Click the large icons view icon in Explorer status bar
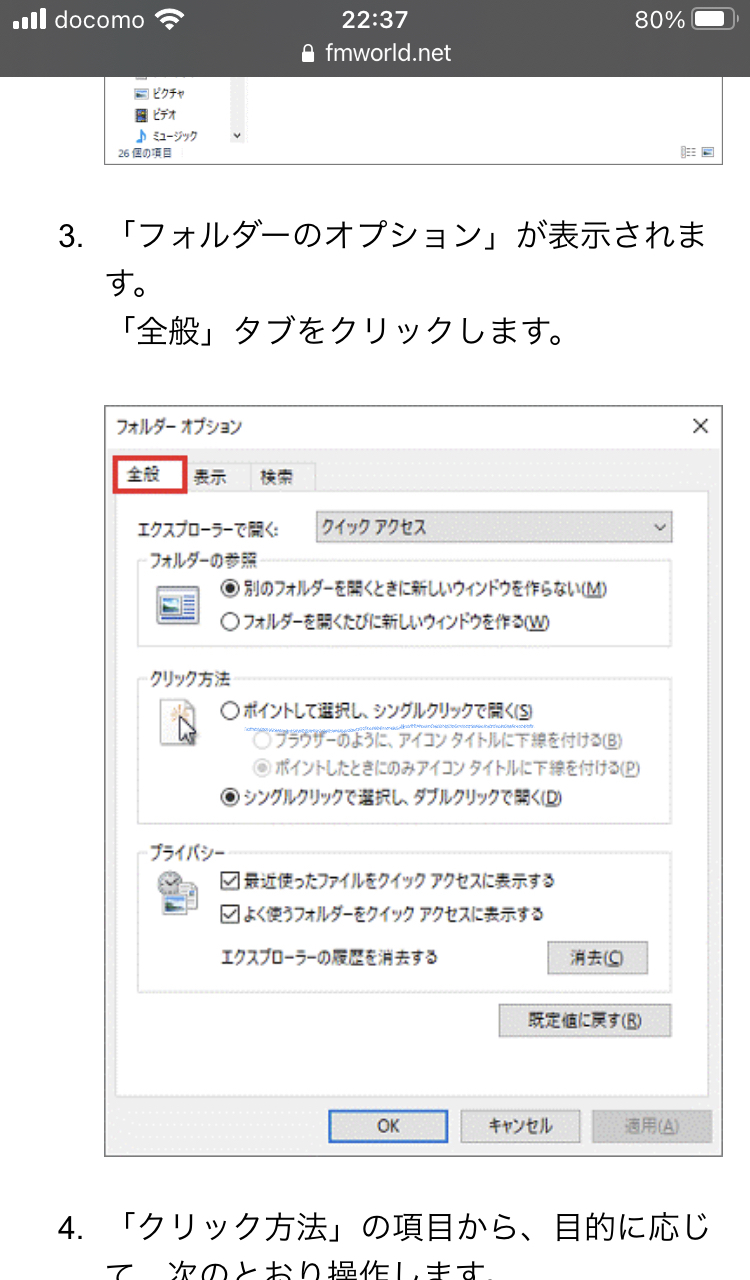The image size is (750, 1280). (x=708, y=152)
